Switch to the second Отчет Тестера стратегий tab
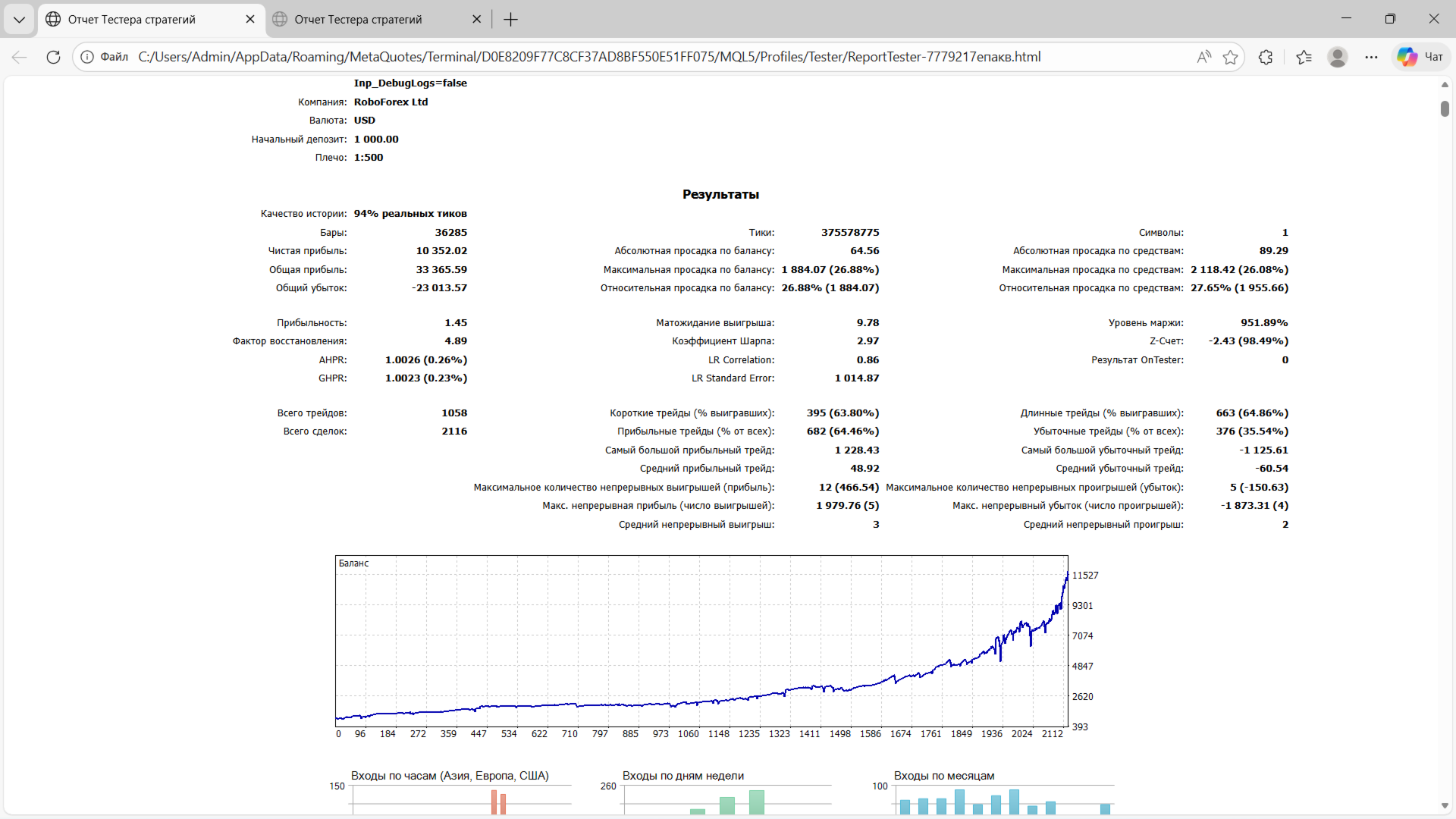Screen dimensions: 1456x819 tap(358, 19)
